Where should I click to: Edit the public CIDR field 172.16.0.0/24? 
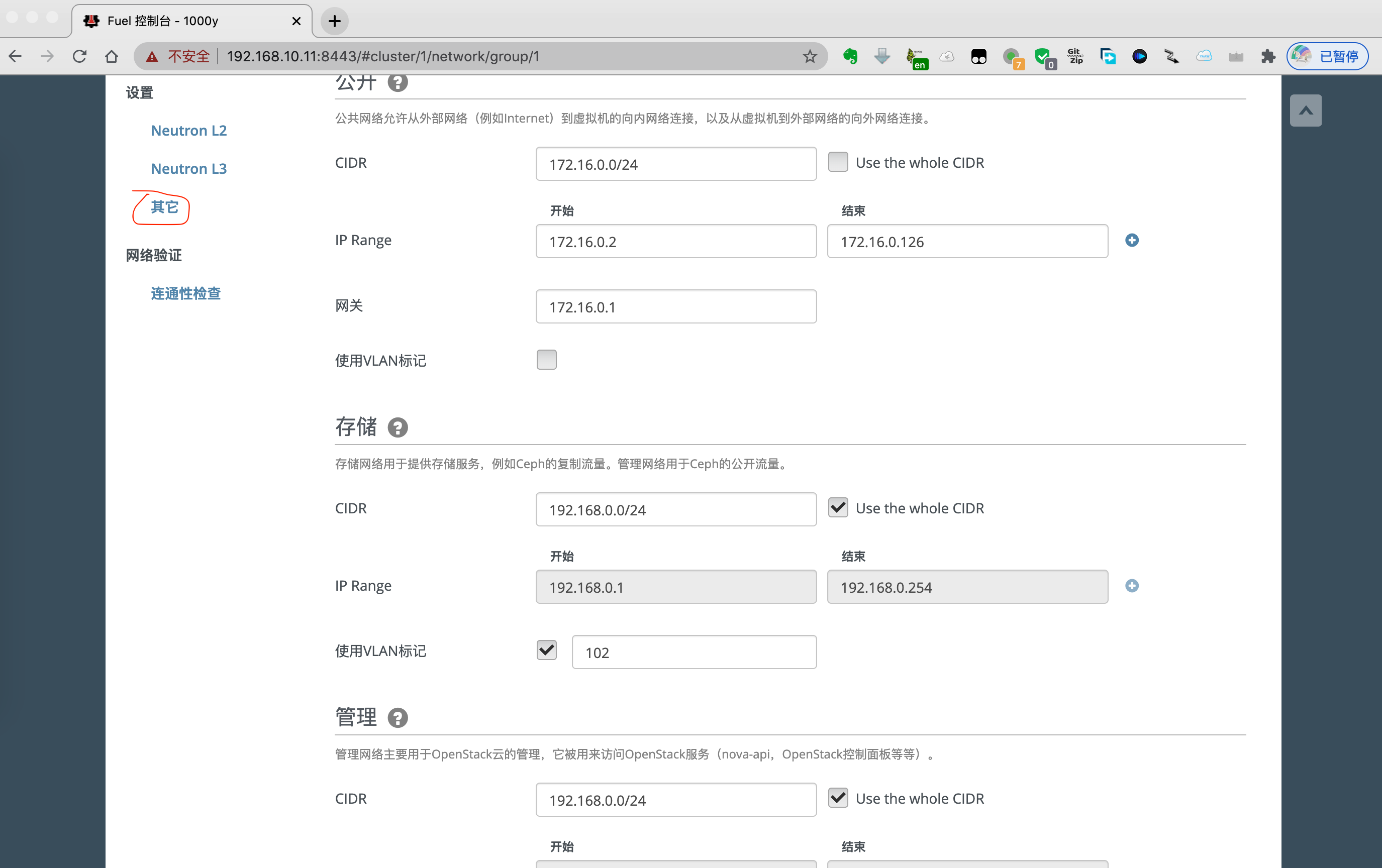click(x=676, y=164)
